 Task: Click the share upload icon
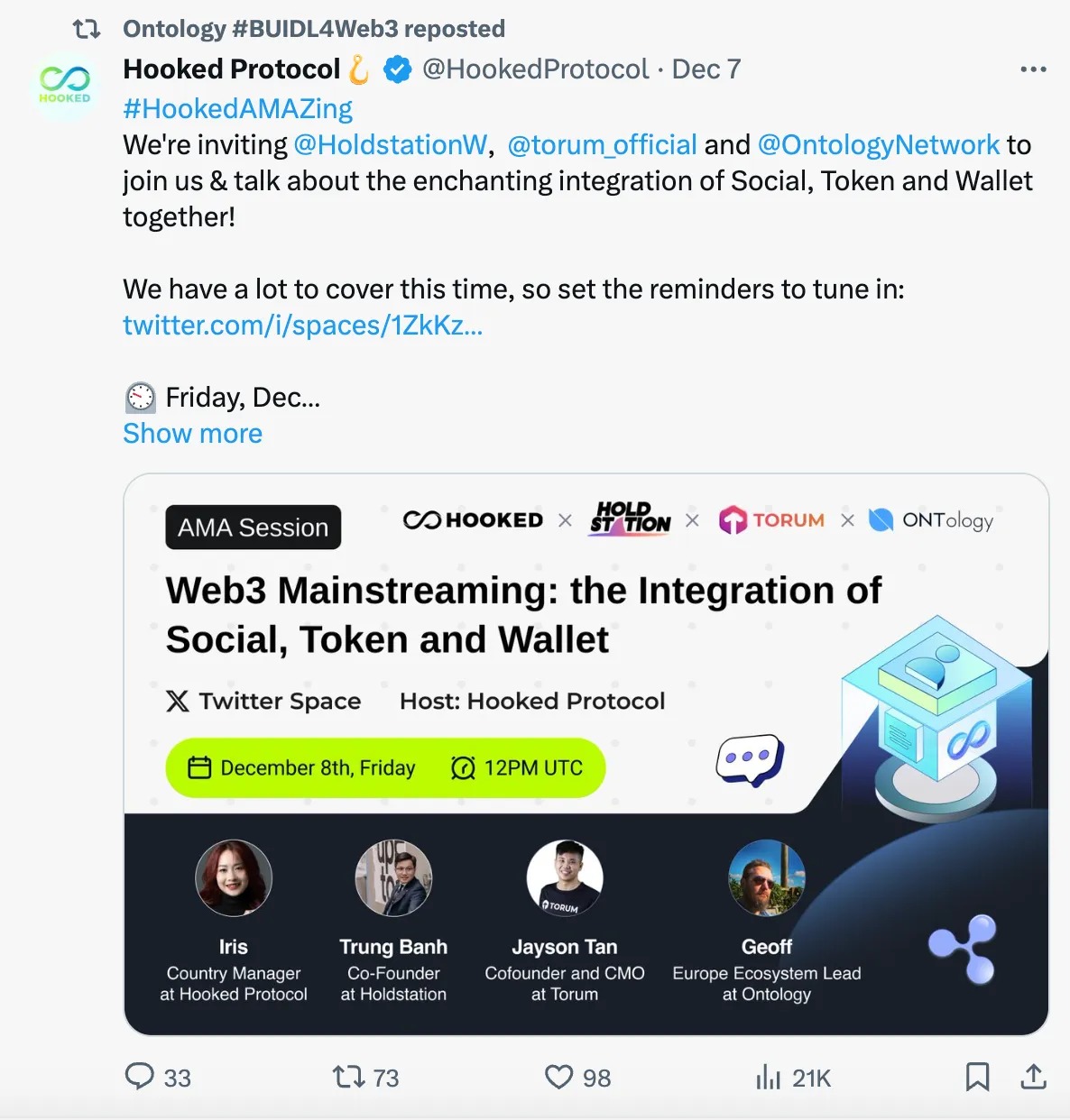pos(1033,1077)
